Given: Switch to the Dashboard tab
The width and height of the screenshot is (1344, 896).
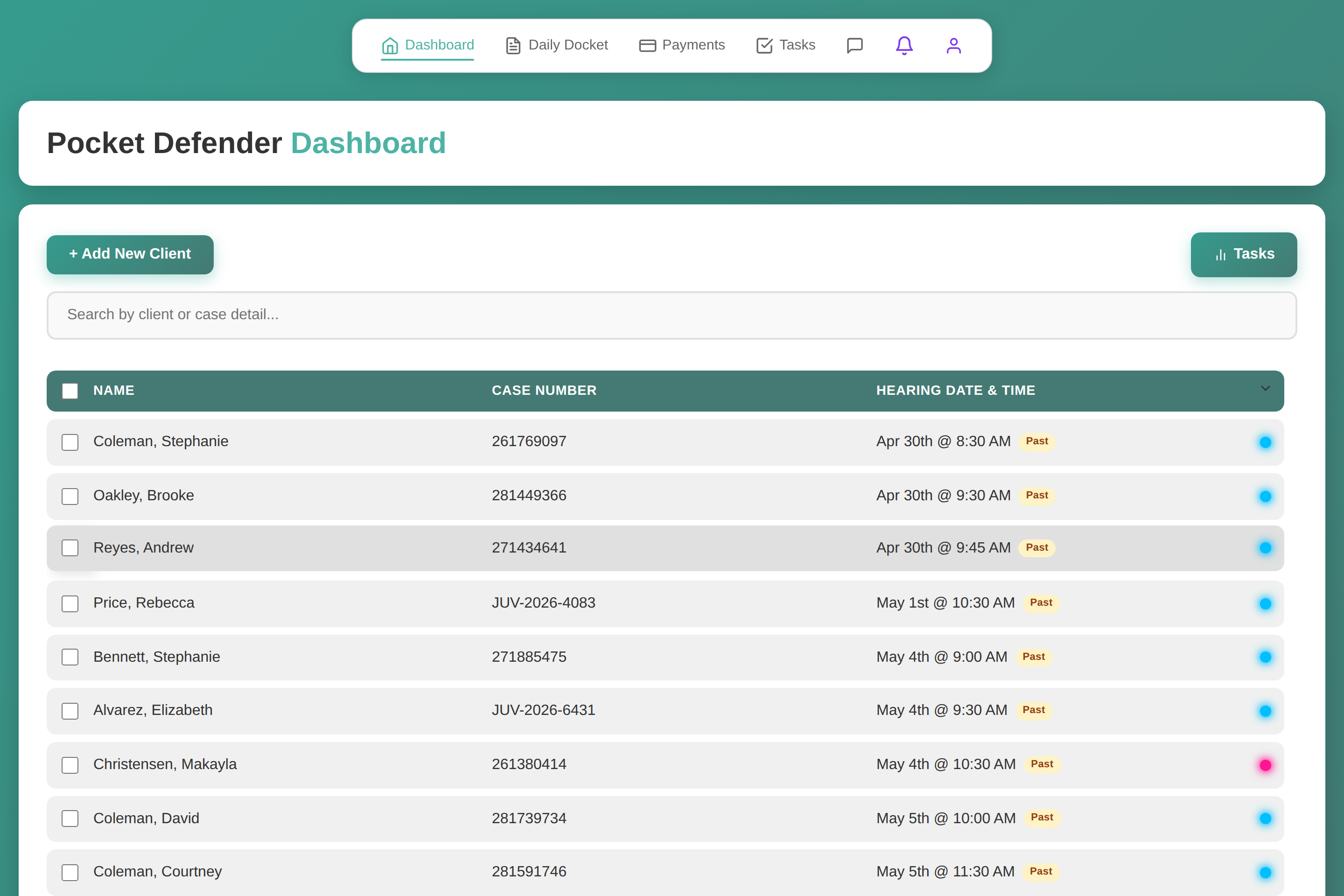Looking at the screenshot, I should click(x=427, y=45).
